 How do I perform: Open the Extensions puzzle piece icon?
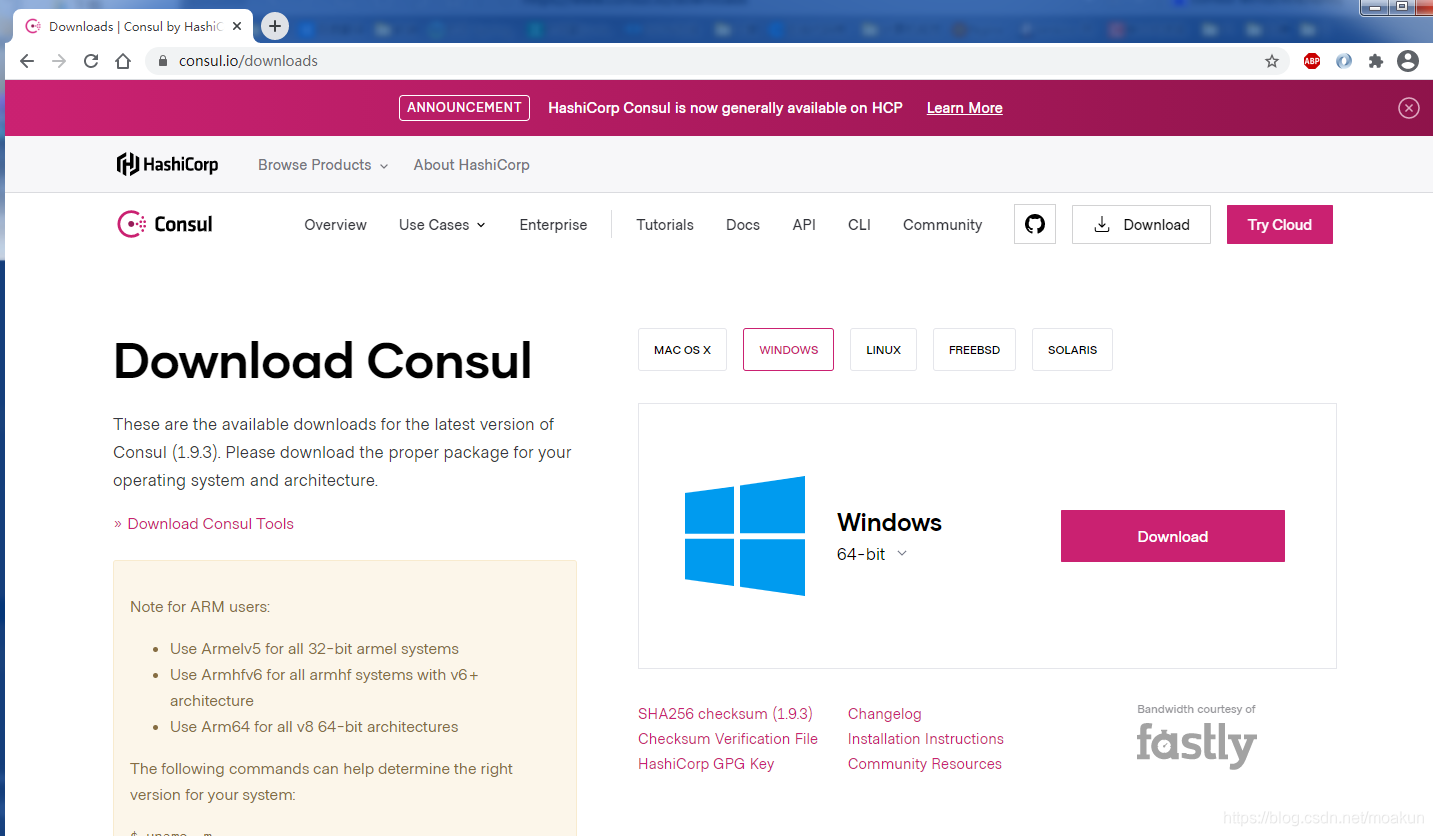click(x=1376, y=61)
